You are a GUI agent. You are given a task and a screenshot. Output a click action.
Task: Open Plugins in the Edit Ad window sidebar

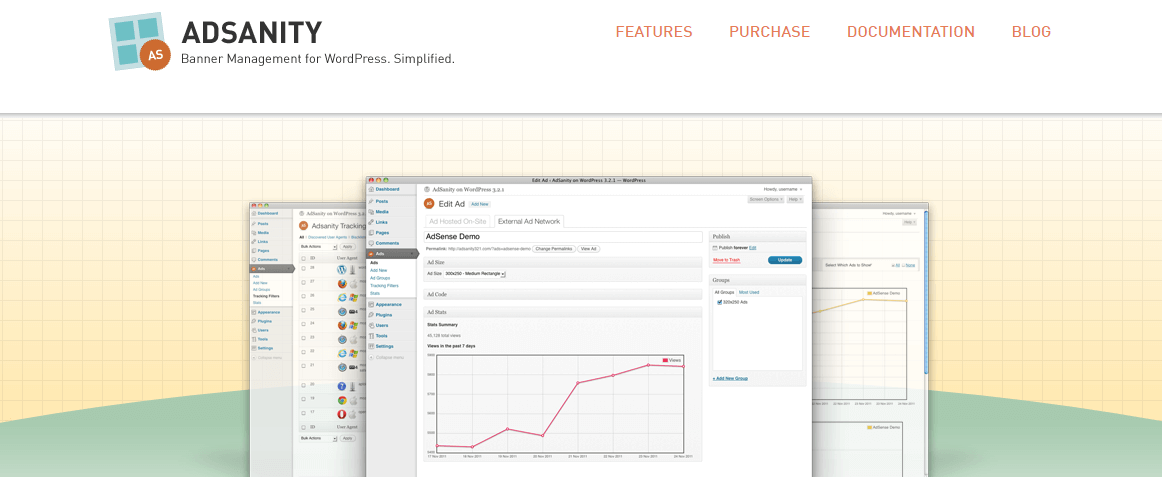point(384,315)
